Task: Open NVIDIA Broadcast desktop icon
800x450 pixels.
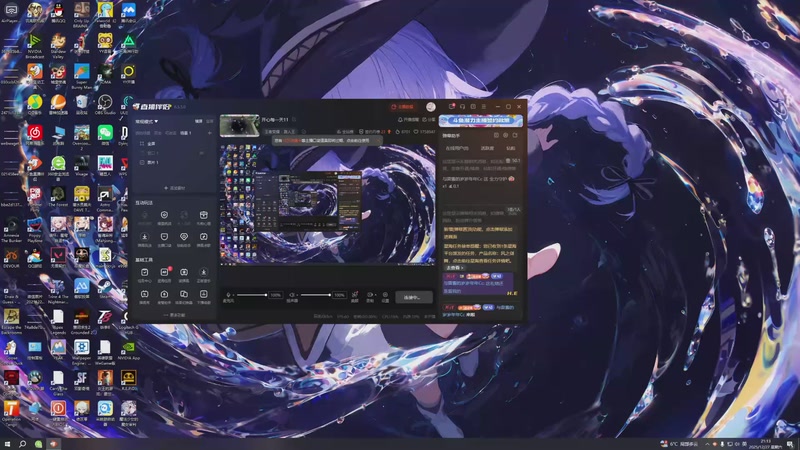Action: (x=35, y=46)
